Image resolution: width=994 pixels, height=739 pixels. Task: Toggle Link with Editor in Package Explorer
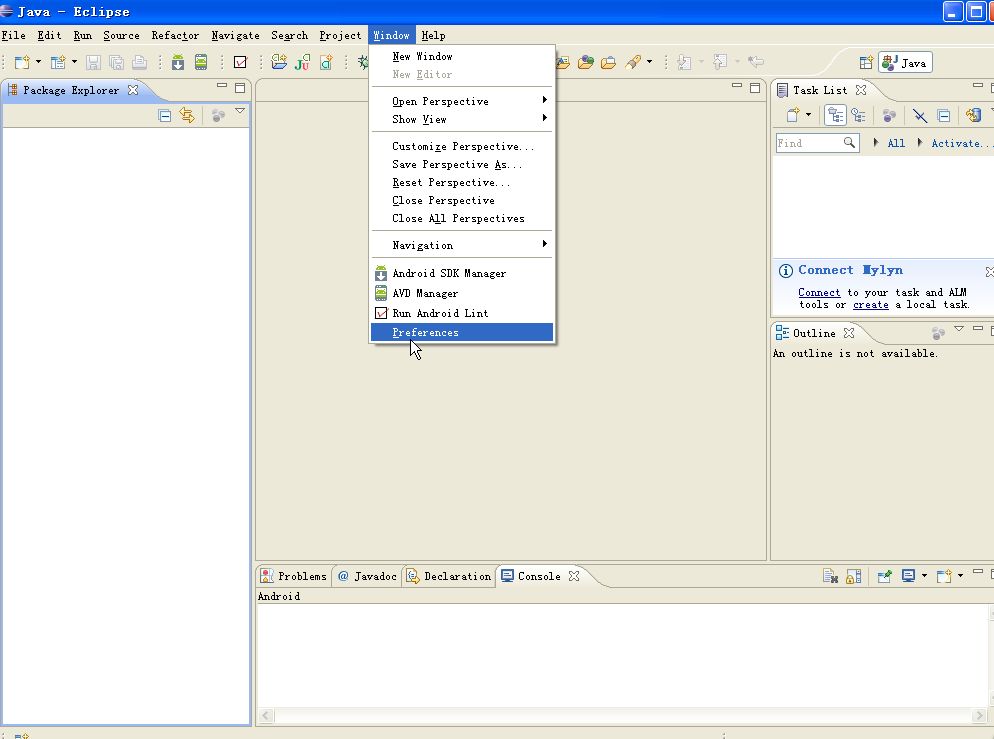coord(187,115)
